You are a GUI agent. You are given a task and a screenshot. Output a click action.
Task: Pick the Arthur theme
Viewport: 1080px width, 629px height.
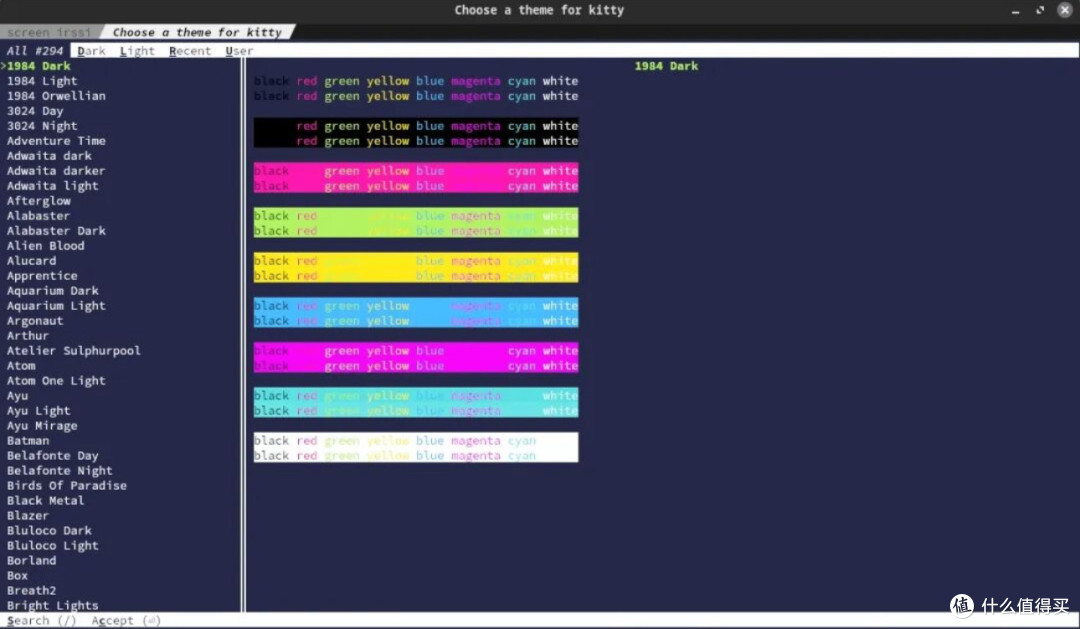pyautogui.click(x=28, y=336)
